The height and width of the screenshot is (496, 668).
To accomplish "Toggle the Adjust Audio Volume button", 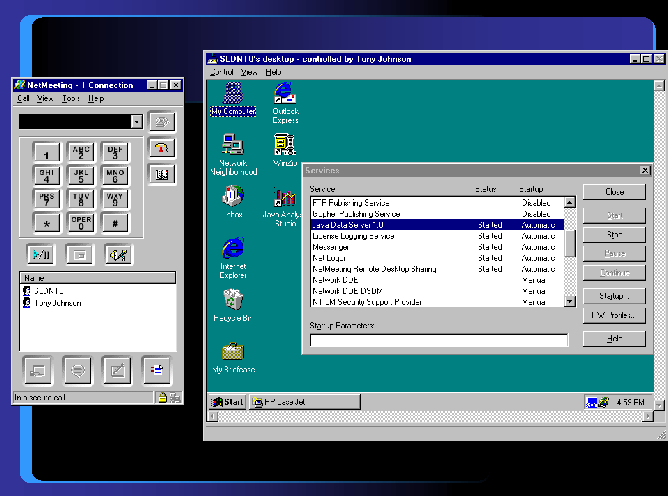I will point(117,254).
